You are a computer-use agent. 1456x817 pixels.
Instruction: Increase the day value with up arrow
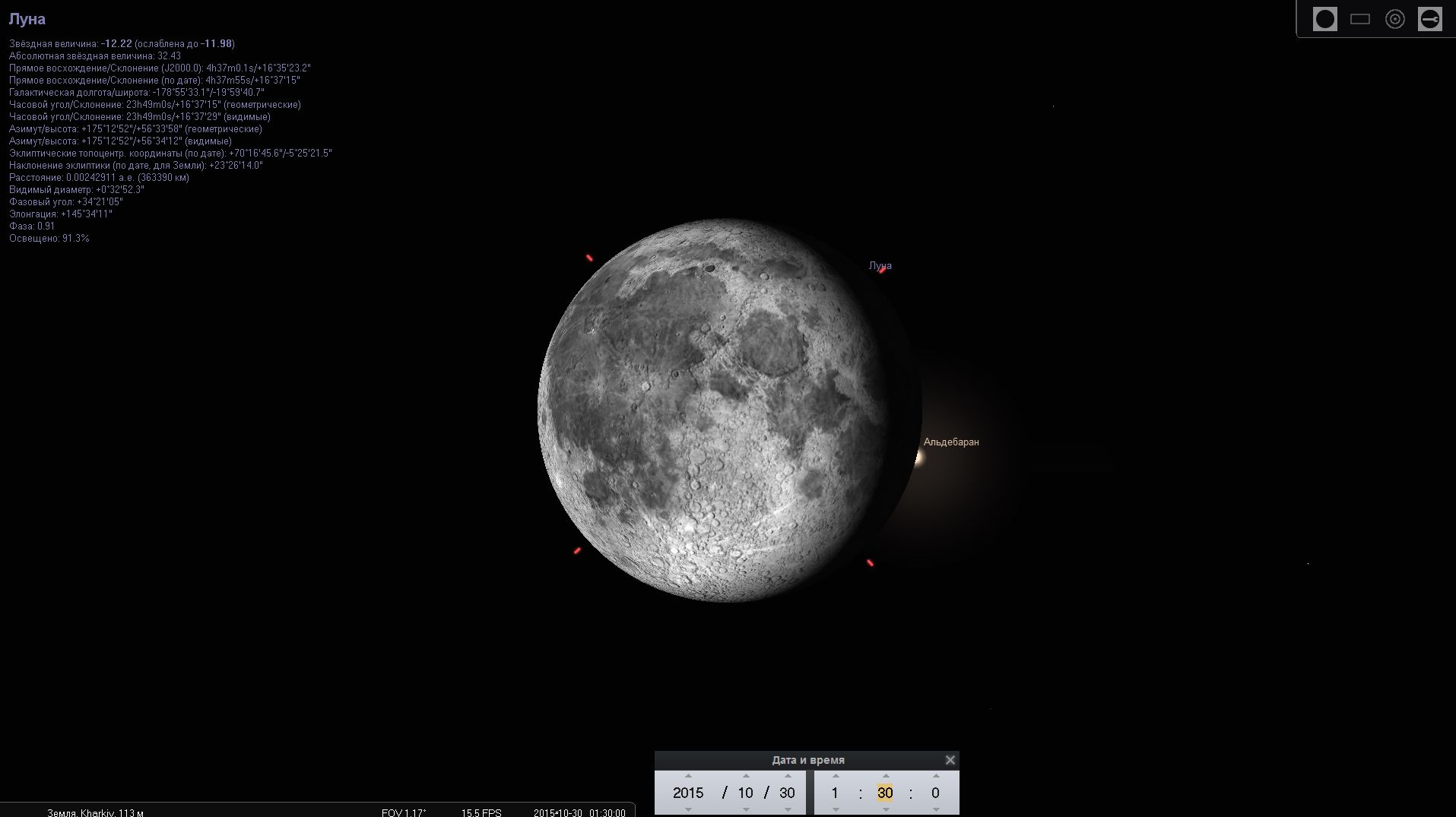[788, 776]
